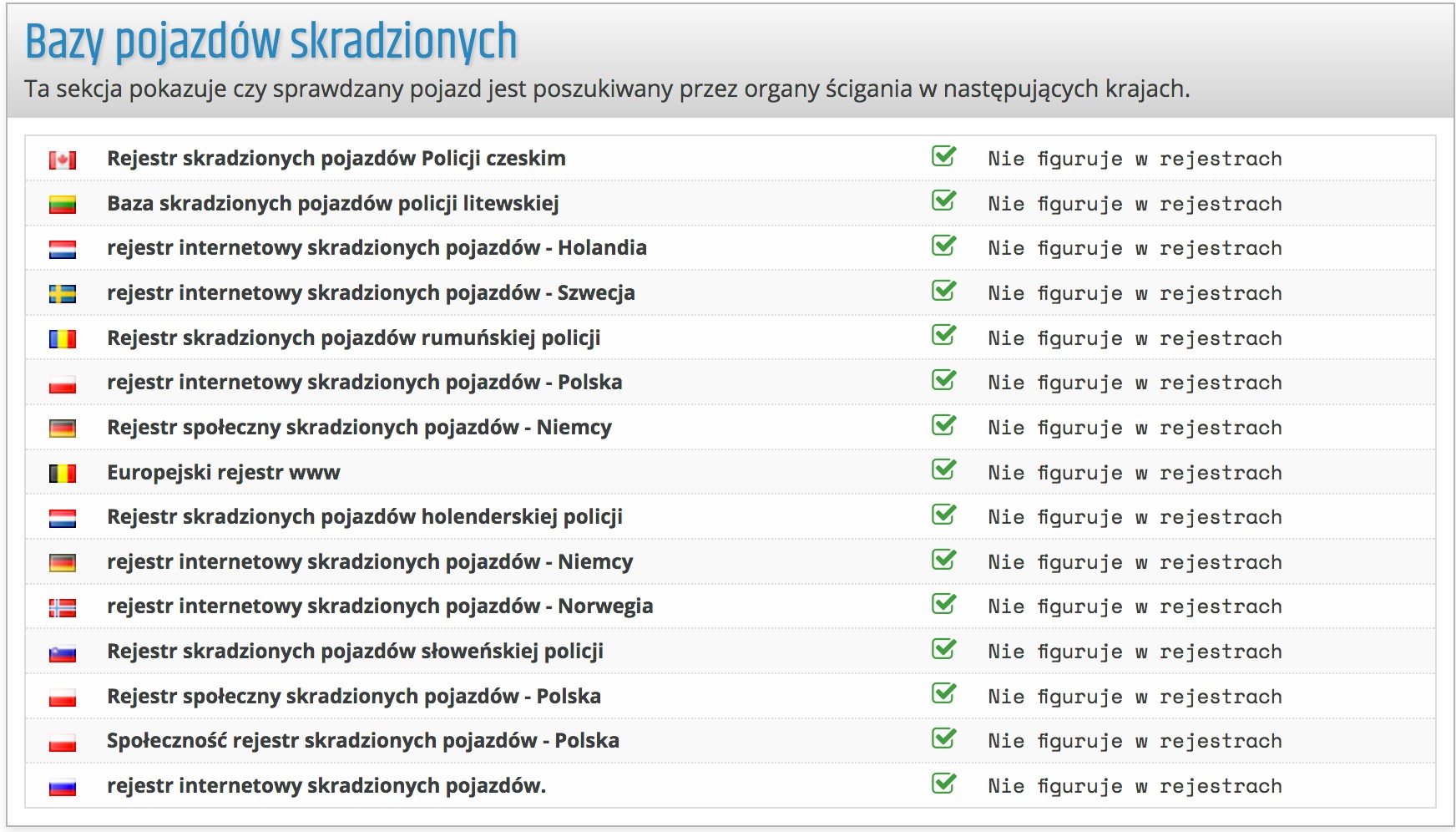Select 'Społeczność rejestr skradzionych pojazdów - Polska'
This screenshot has width=1456, height=832.
click(x=363, y=741)
